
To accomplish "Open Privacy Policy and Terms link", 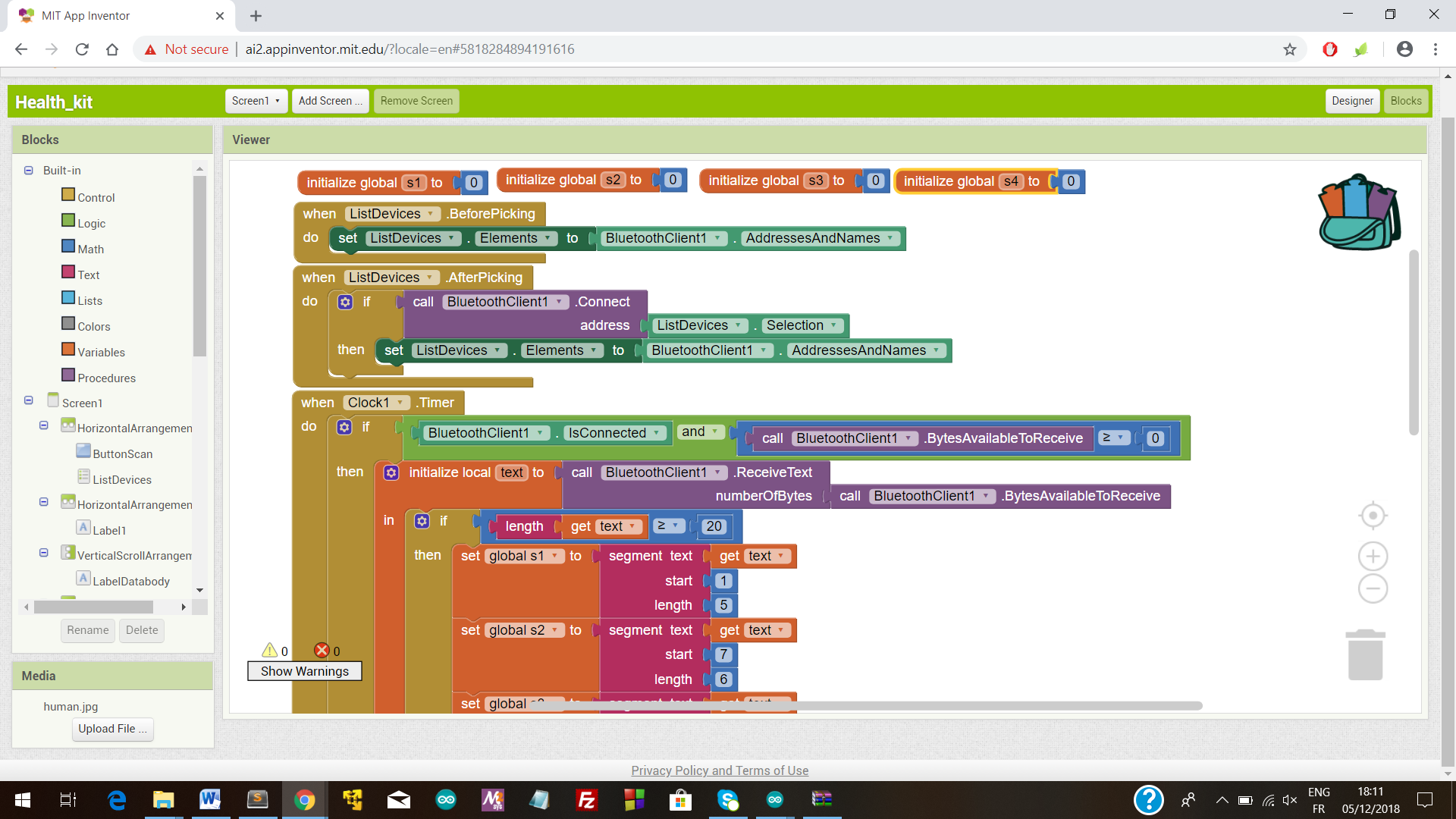I will pos(720,770).
